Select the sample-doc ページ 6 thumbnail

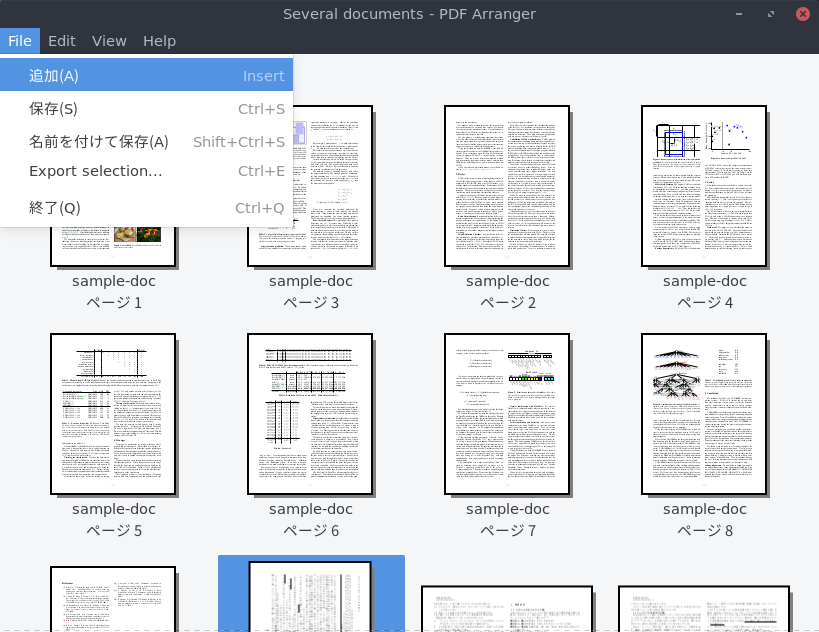pos(310,413)
